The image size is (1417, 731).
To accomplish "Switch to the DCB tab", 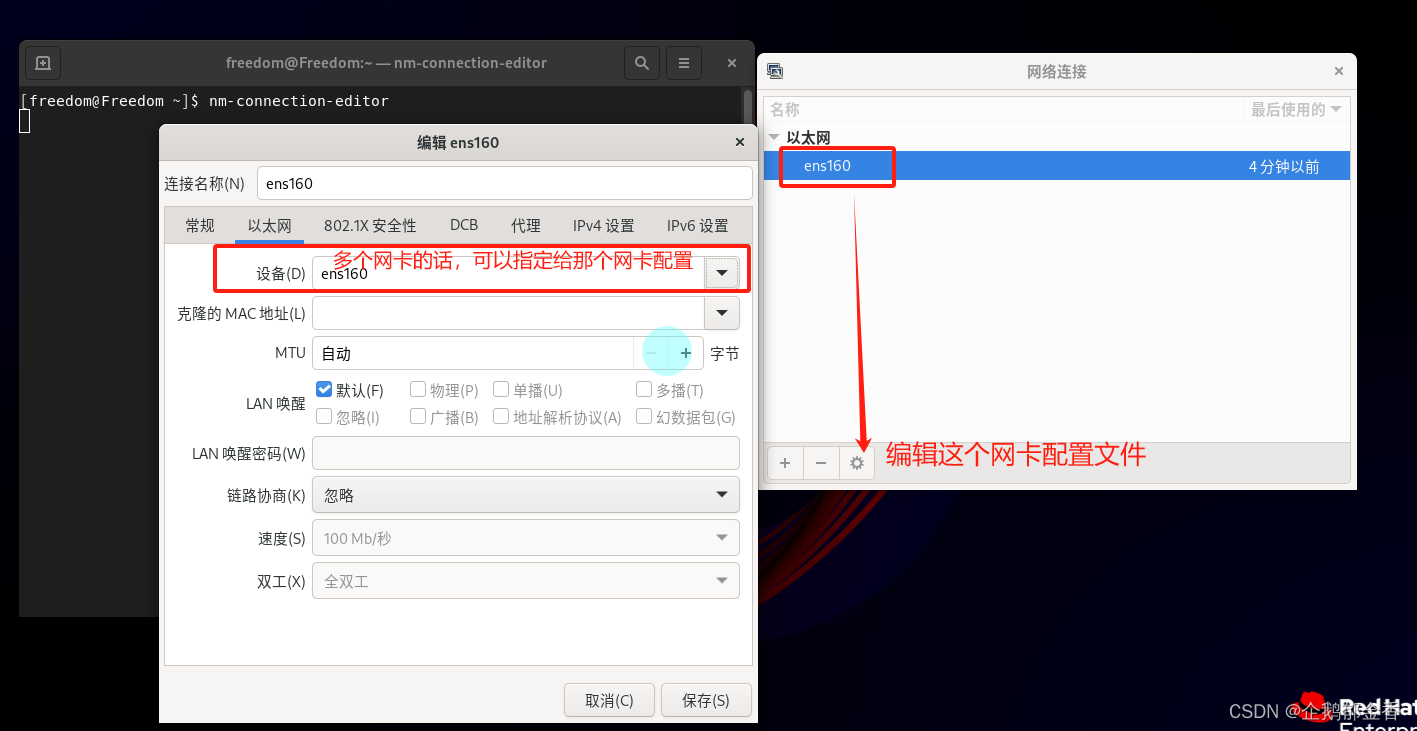I will pos(464,226).
